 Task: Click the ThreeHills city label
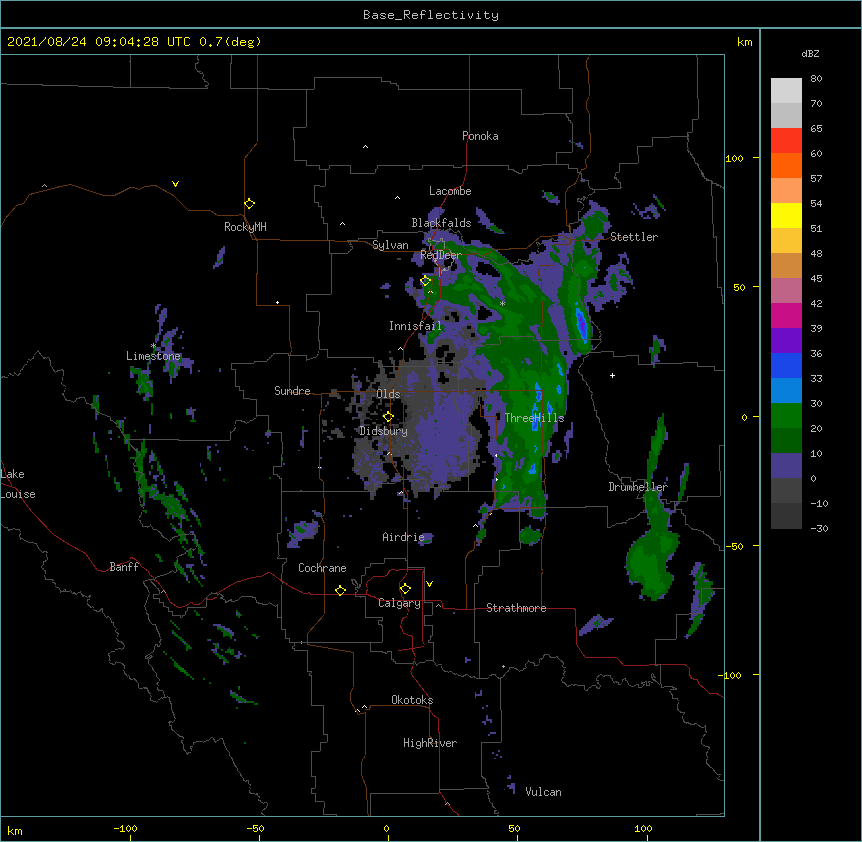[x=534, y=418]
